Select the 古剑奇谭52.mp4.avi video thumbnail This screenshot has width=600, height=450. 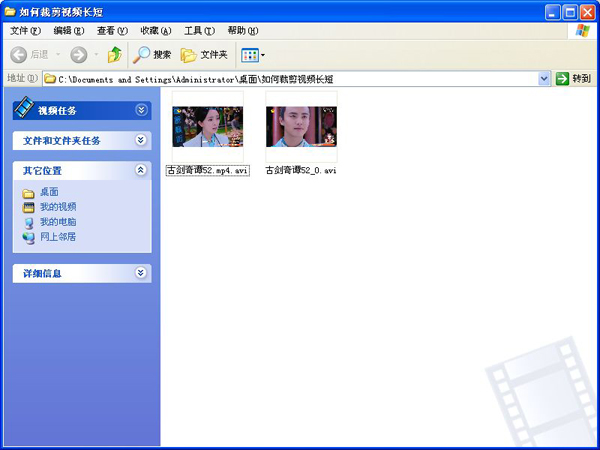point(207,127)
